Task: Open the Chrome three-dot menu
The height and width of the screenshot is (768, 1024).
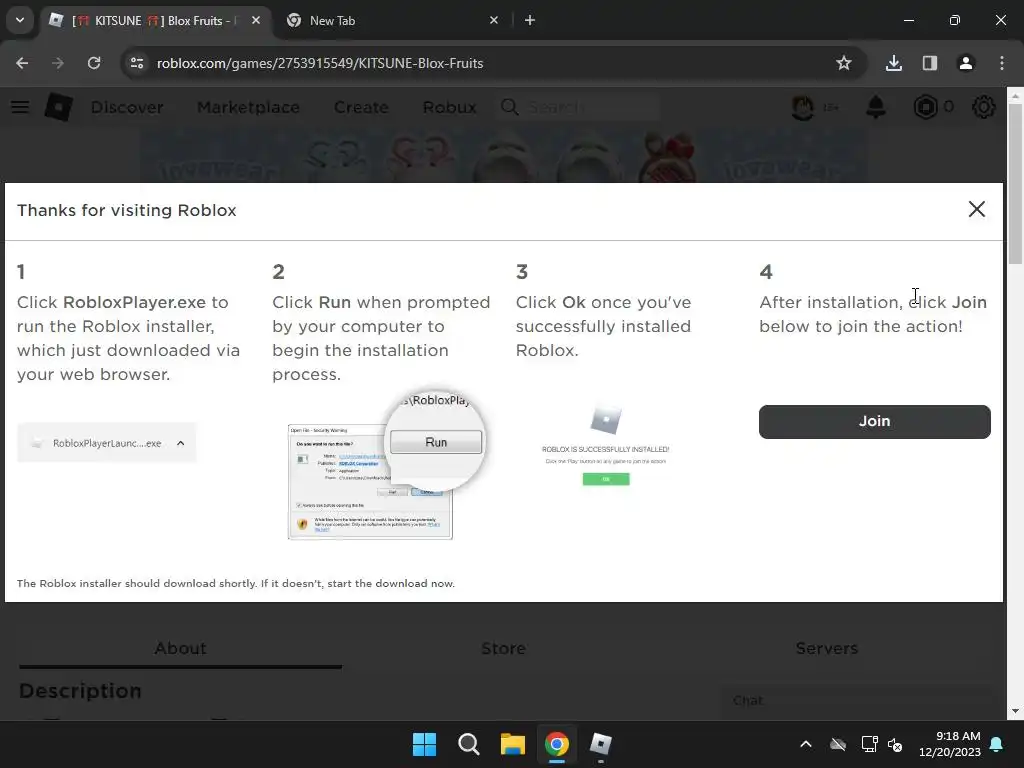Action: (1002, 63)
